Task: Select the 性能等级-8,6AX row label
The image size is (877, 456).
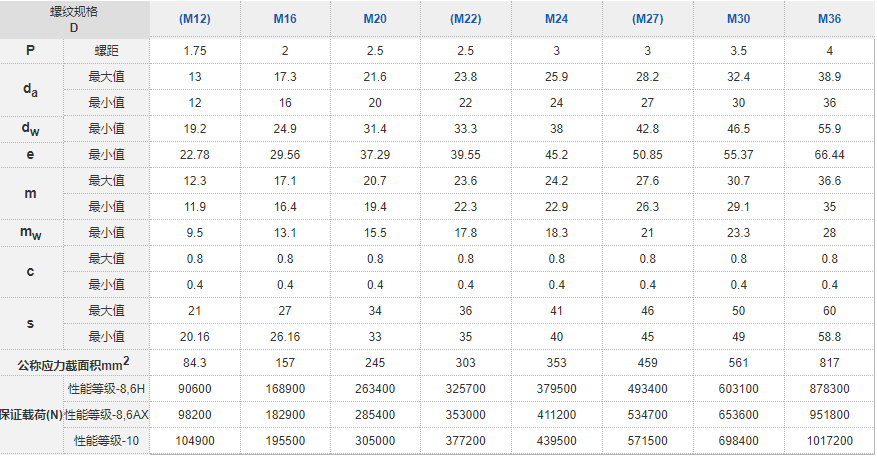Action: (x=105, y=414)
